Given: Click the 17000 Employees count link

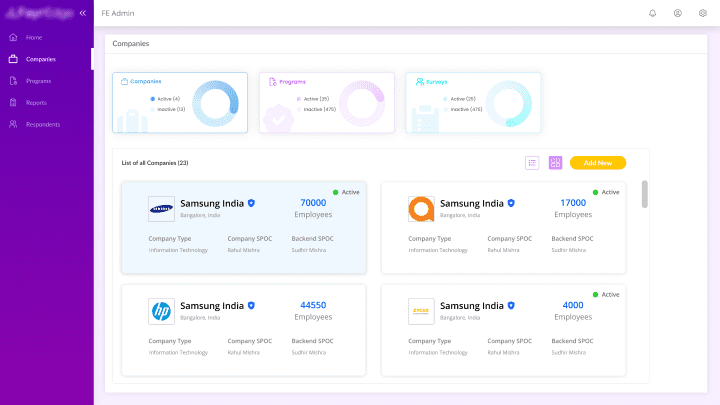Looking at the screenshot, I should [573, 203].
